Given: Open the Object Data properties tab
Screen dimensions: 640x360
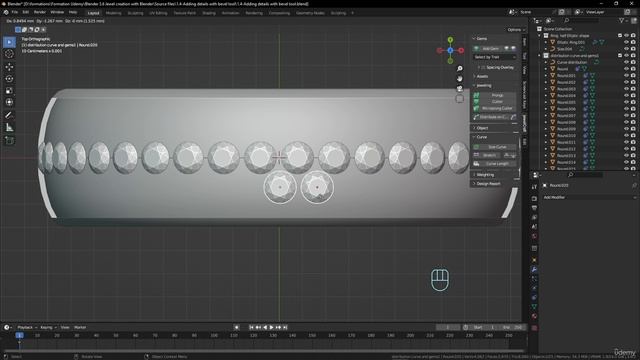Looking at the screenshot, I should tap(534, 307).
